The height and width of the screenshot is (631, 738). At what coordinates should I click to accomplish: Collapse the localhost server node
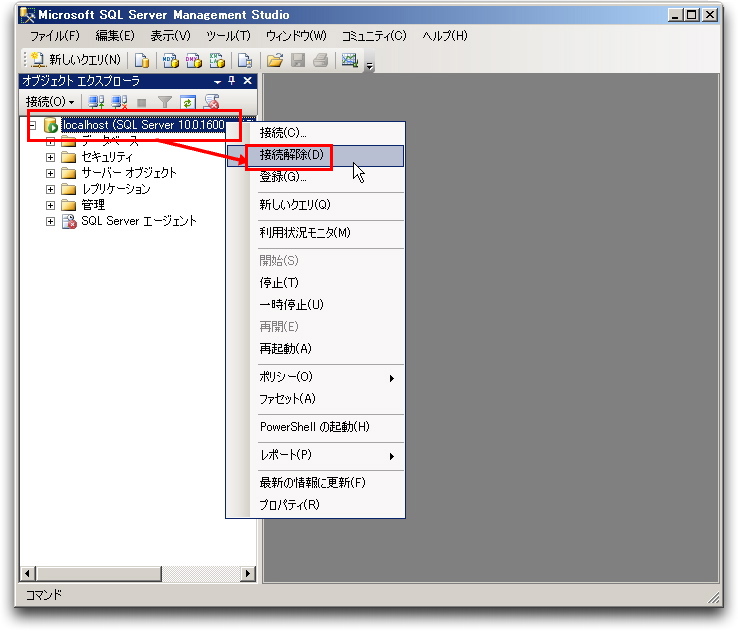(32, 125)
